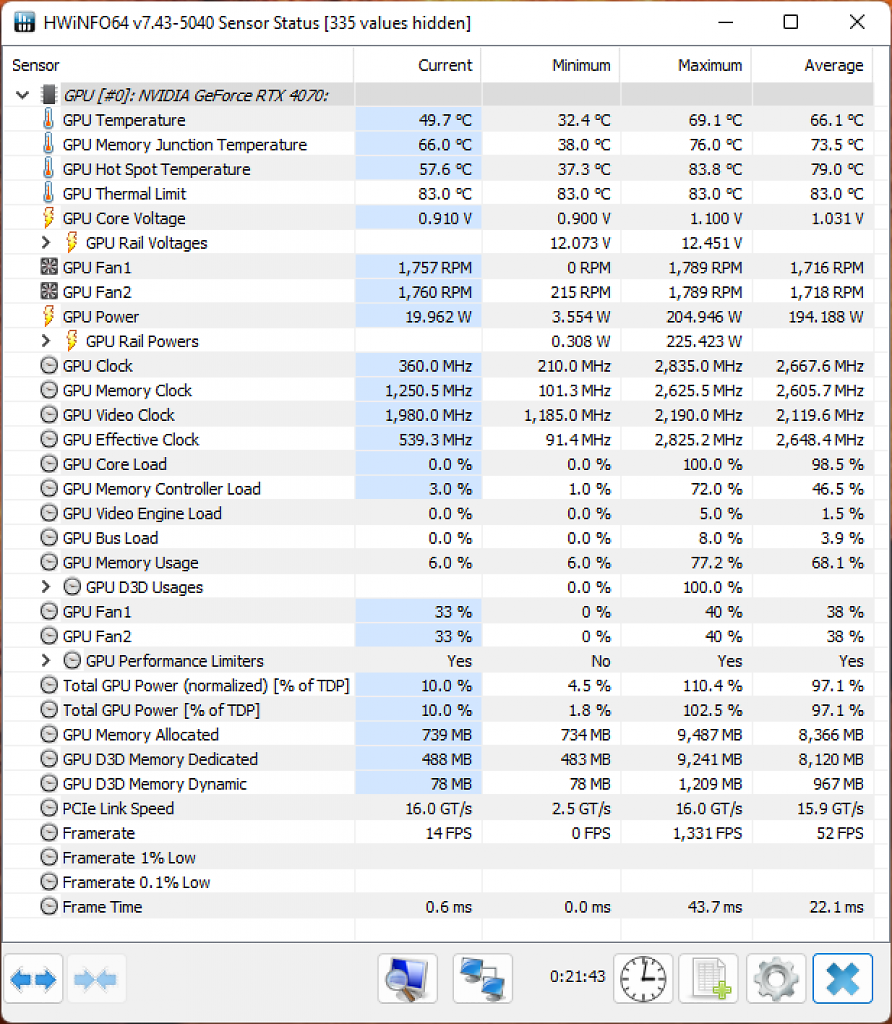The image size is (892, 1024).
Task: Open sensor summary monitor with magnifier icon
Action: [x=407, y=978]
